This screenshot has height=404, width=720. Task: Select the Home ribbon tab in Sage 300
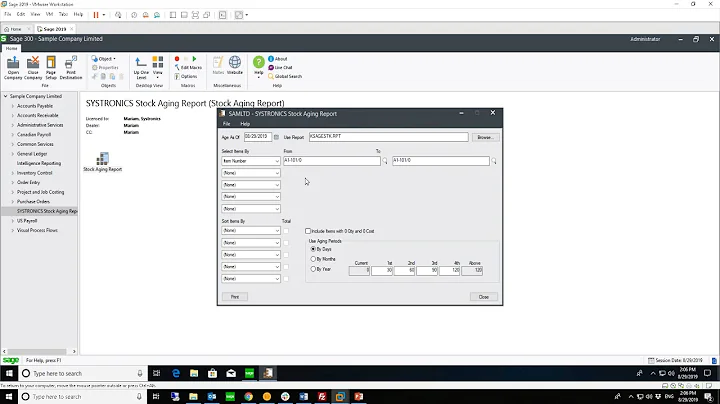[x=11, y=48]
